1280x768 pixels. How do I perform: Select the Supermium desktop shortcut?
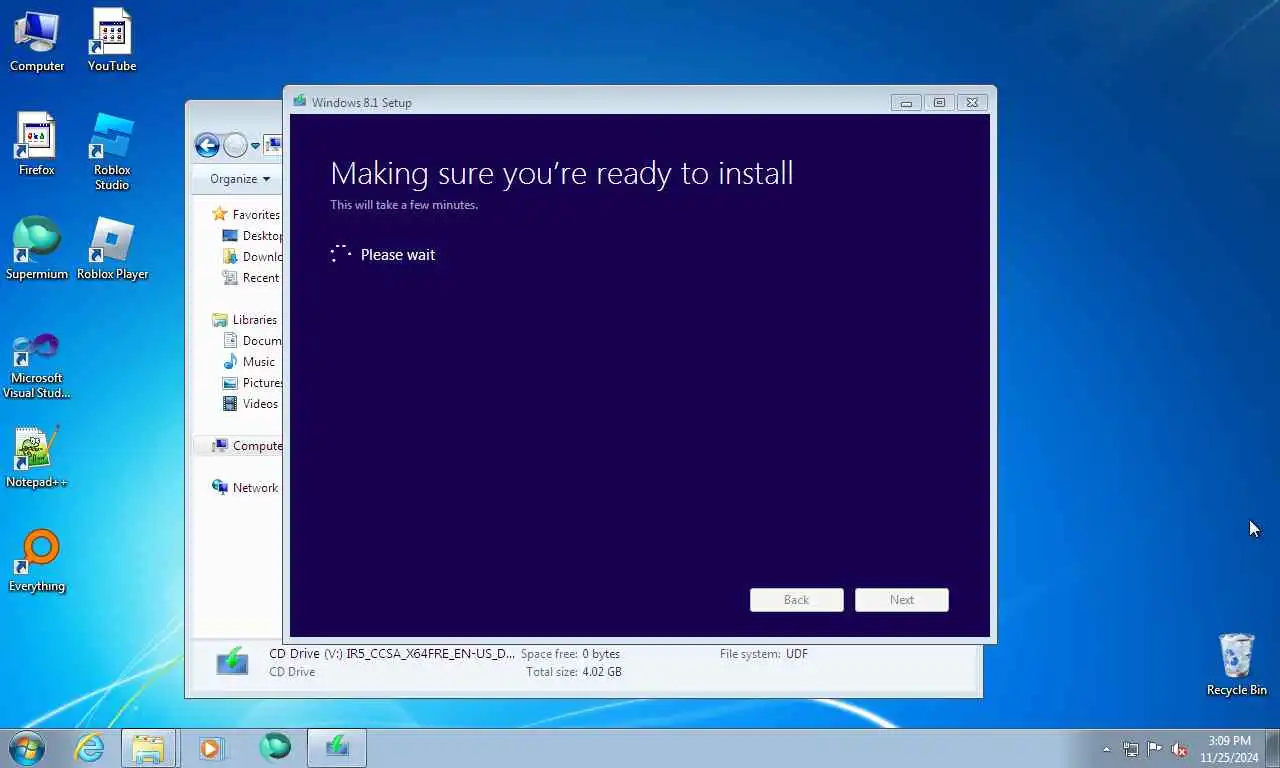click(37, 248)
